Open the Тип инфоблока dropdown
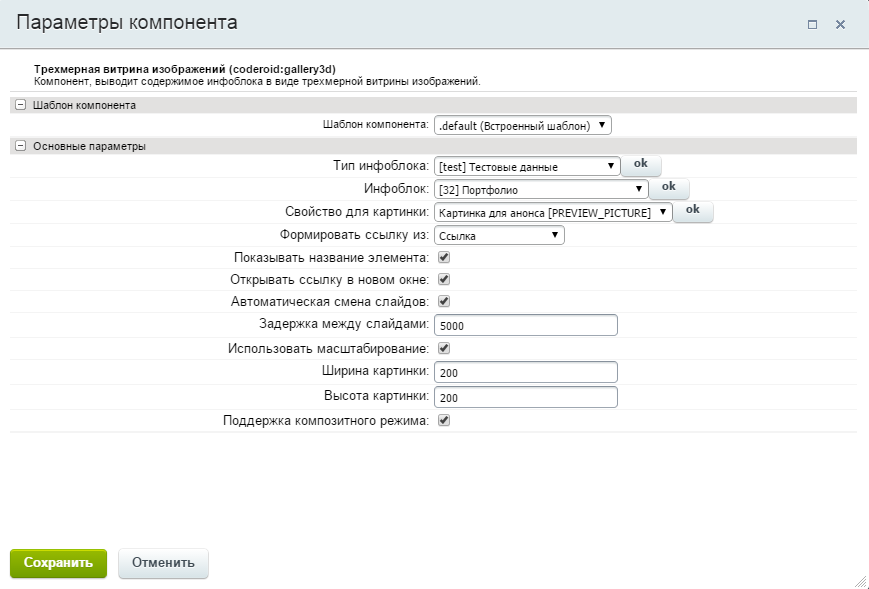This screenshot has height=589, width=869. (527, 166)
